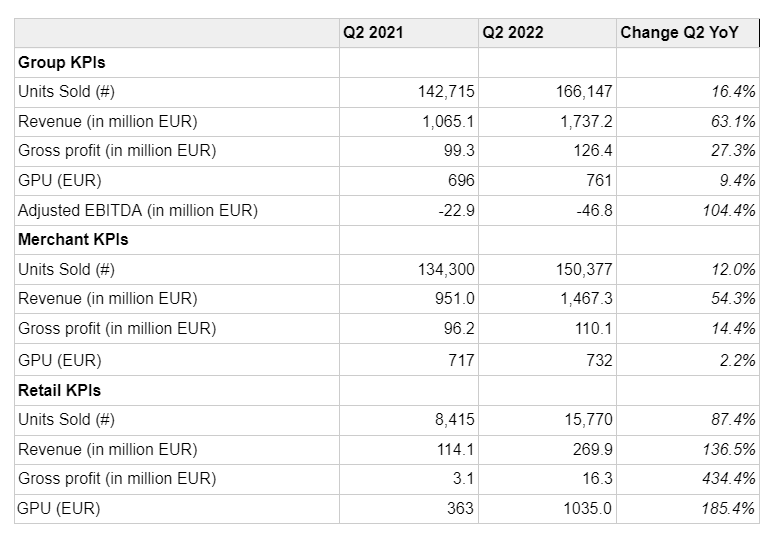Click the 166,147 units sold value
The height and width of the screenshot is (548, 772).
(x=584, y=92)
